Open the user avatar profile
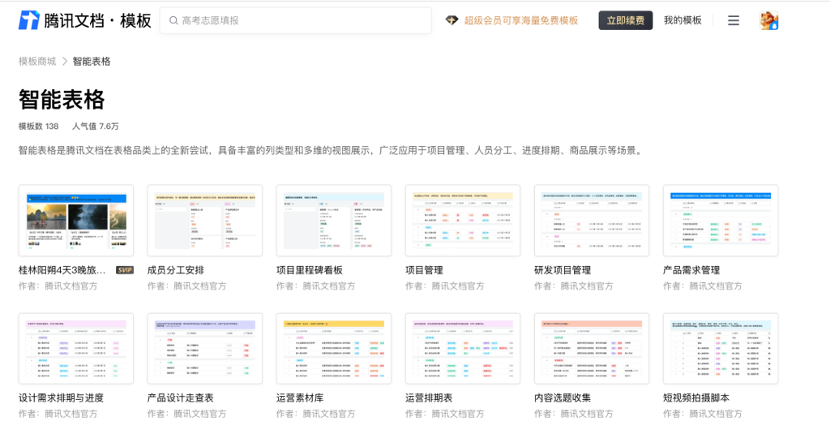The height and width of the screenshot is (438, 830). tap(768, 20)
